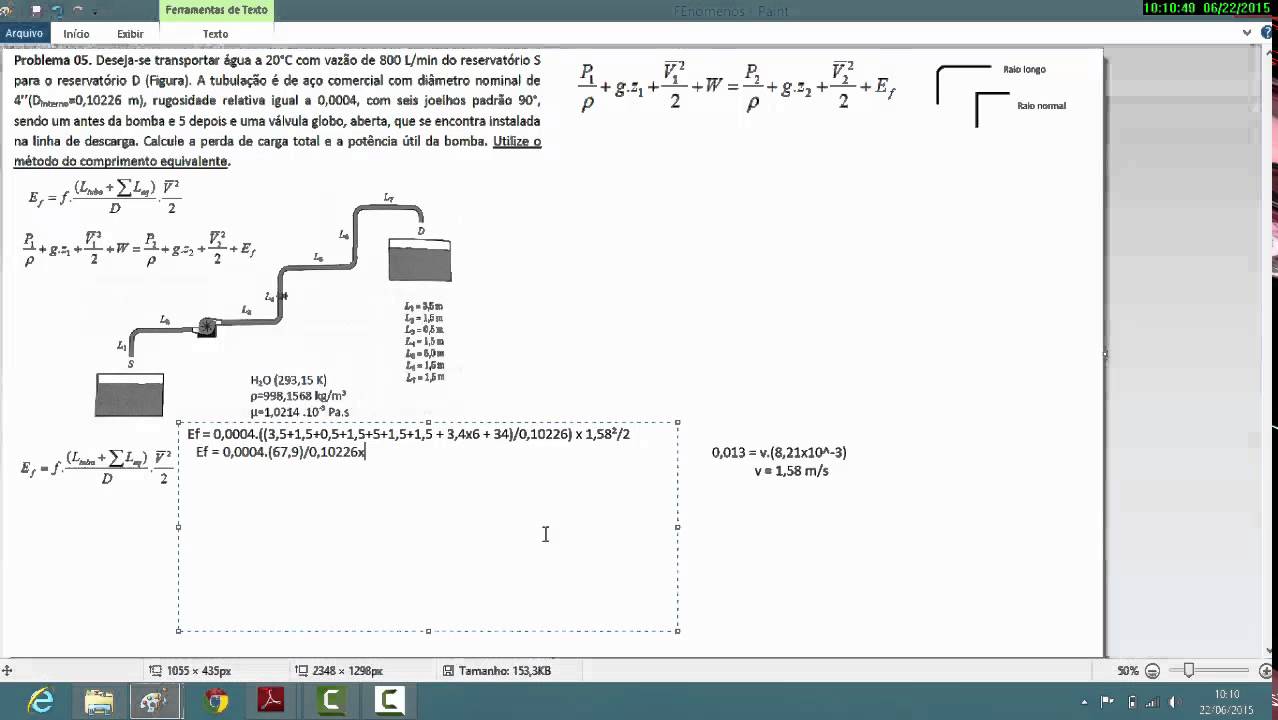Image resolution: width=1278 pixels, height=720 pixels.
Task: Click the right-middle handle of text box
Action: (x=678, y=527)
